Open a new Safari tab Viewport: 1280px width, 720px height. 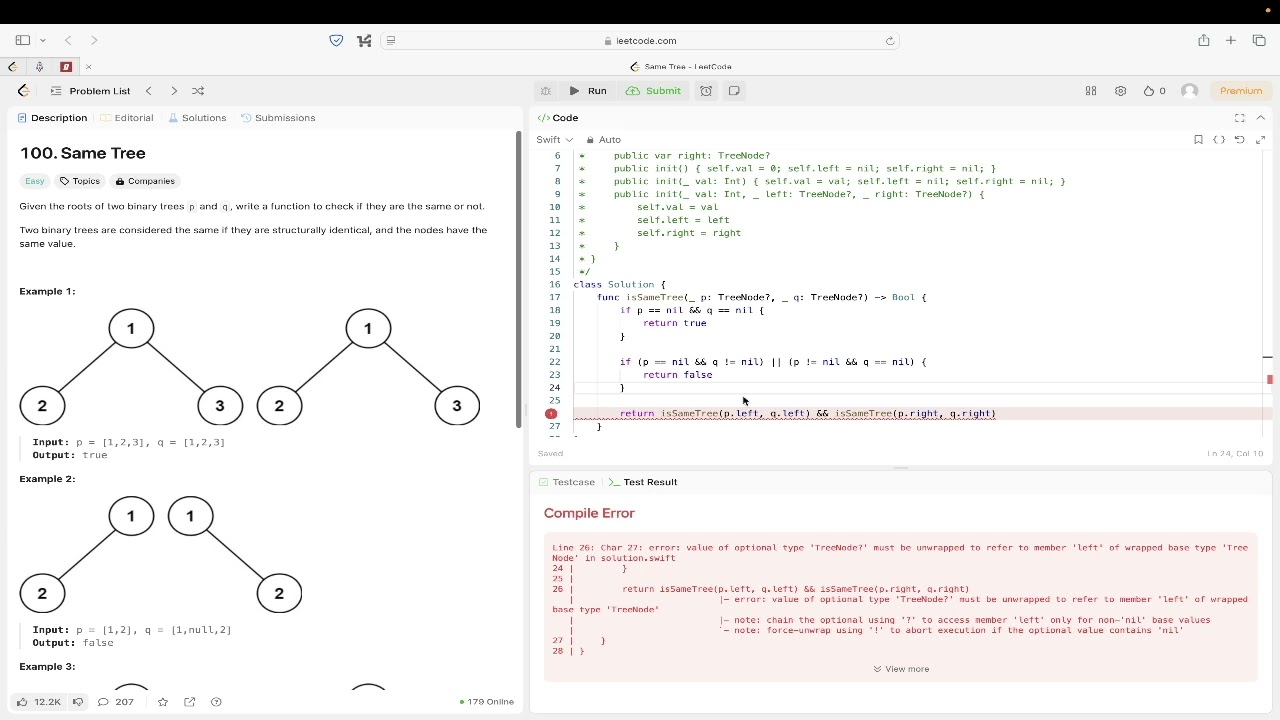[x=1231, y=41]
